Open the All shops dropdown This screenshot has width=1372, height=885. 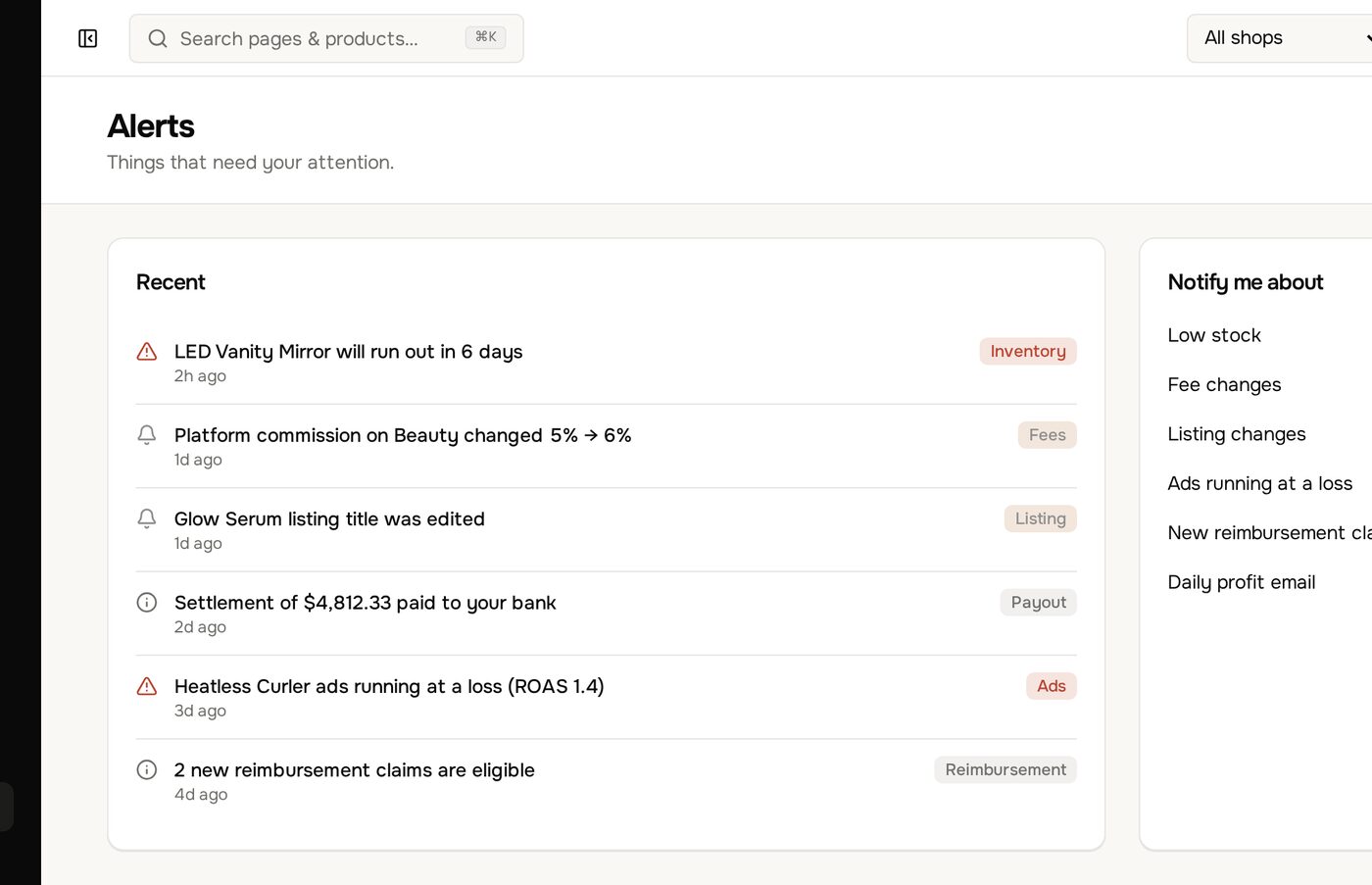pos(1279,38)
